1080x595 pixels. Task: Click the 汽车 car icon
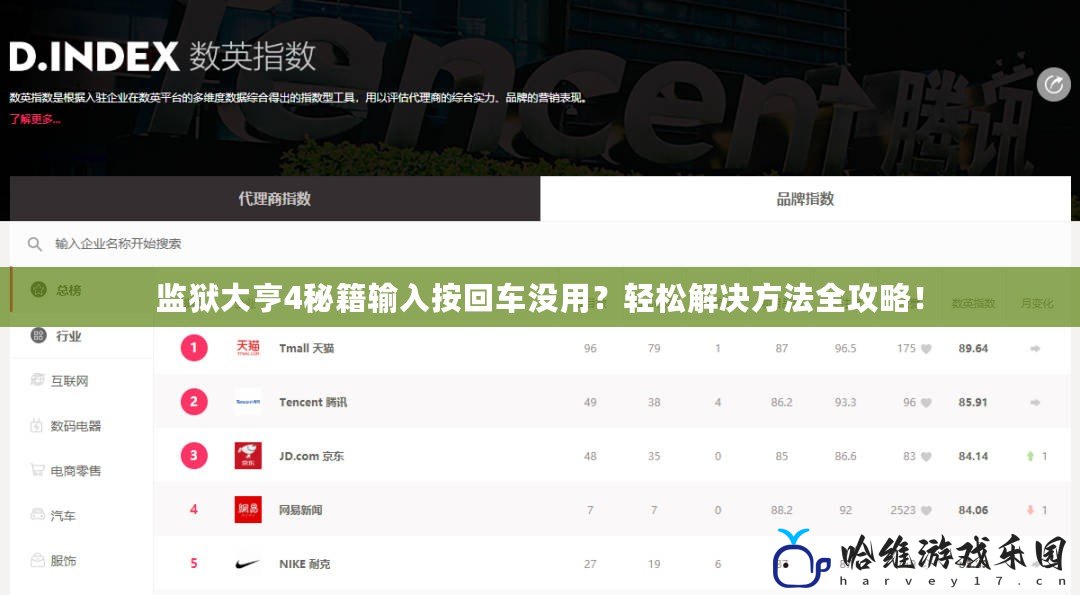pyautogui.click(x=37, y=515)
